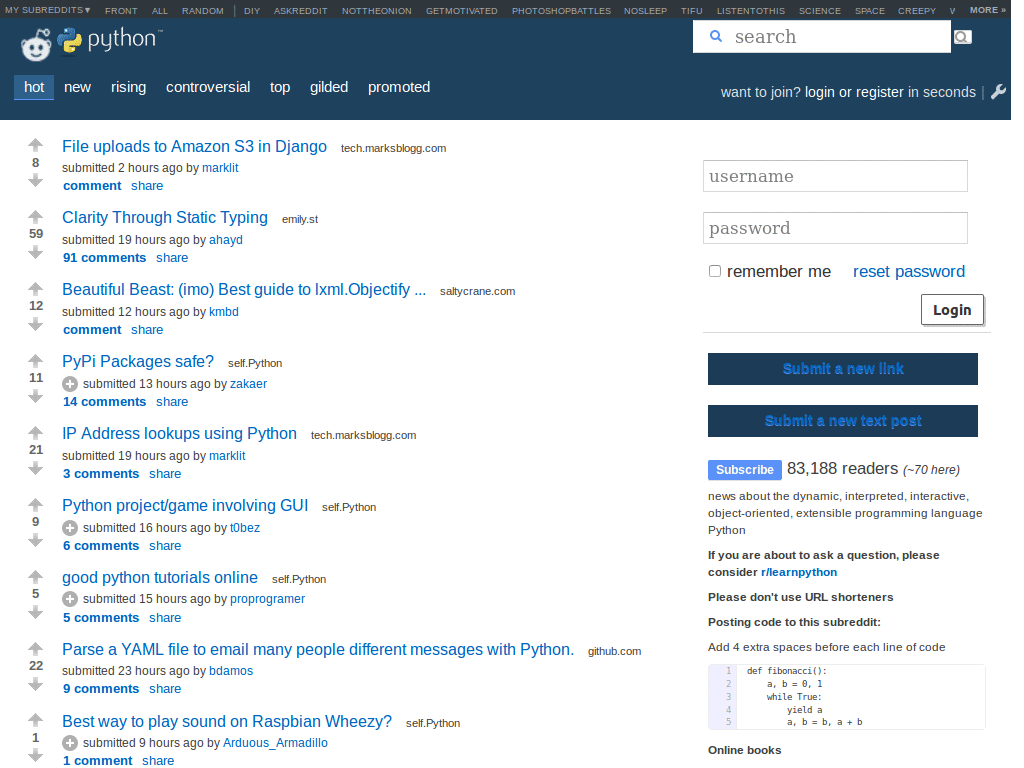Go to SCIENCE in top bar
This screenshot has height=768, width=1024.
(x=820, y=11)
